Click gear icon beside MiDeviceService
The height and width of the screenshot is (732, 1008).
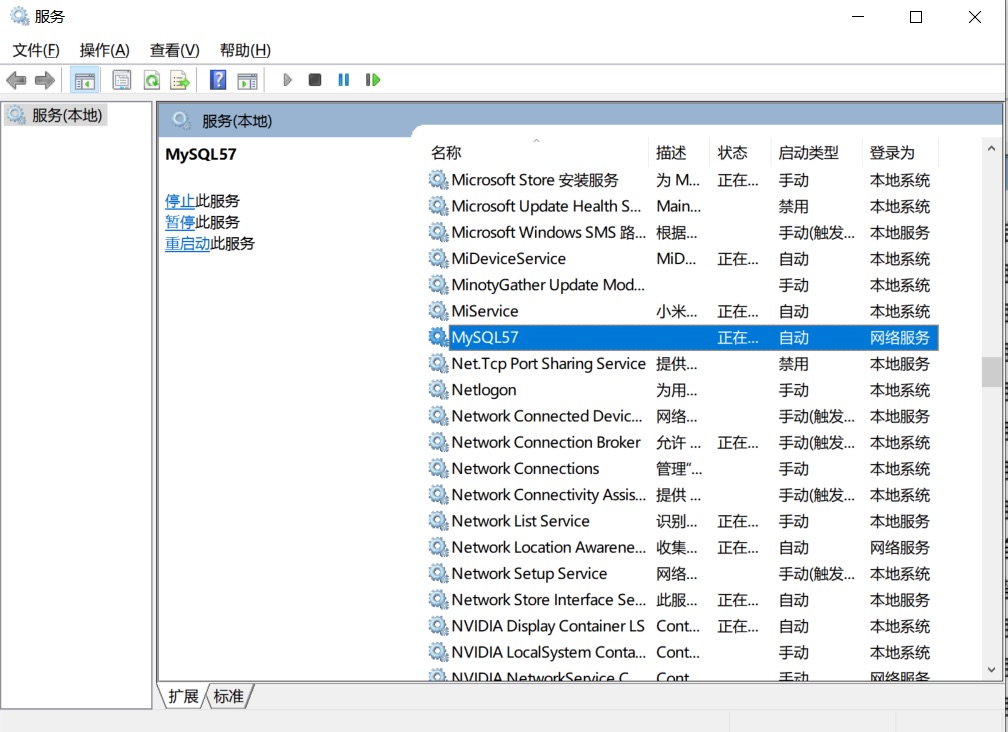(438, 258)
